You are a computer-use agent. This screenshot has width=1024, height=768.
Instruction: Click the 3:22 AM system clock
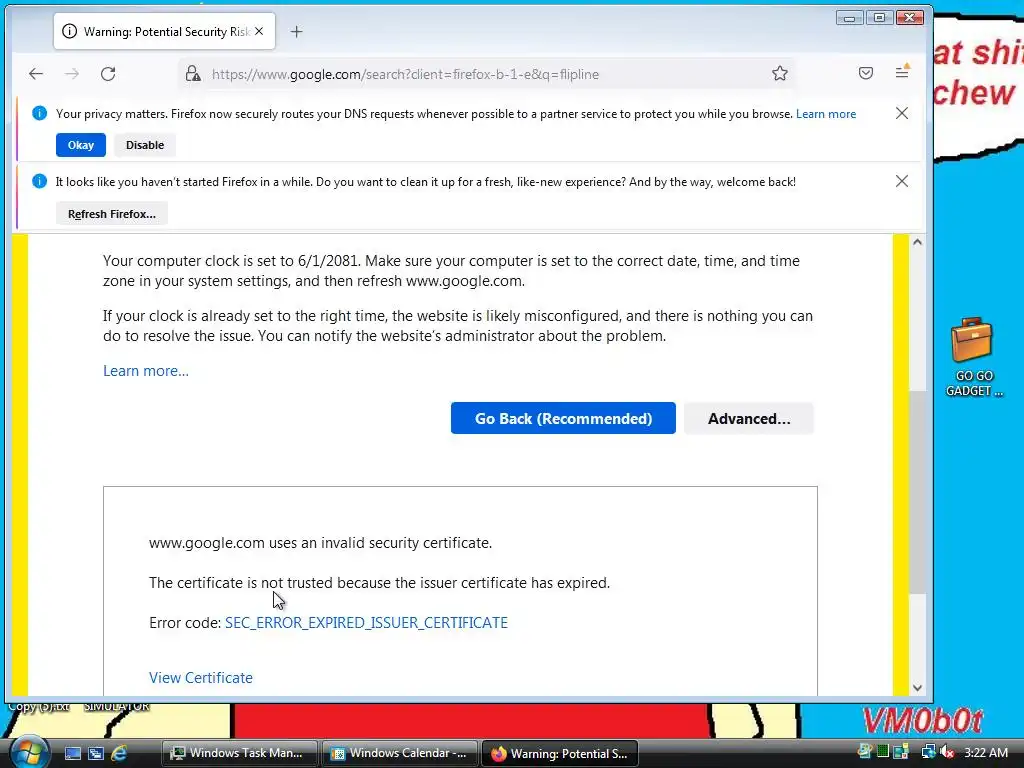(x=986, y=753)
